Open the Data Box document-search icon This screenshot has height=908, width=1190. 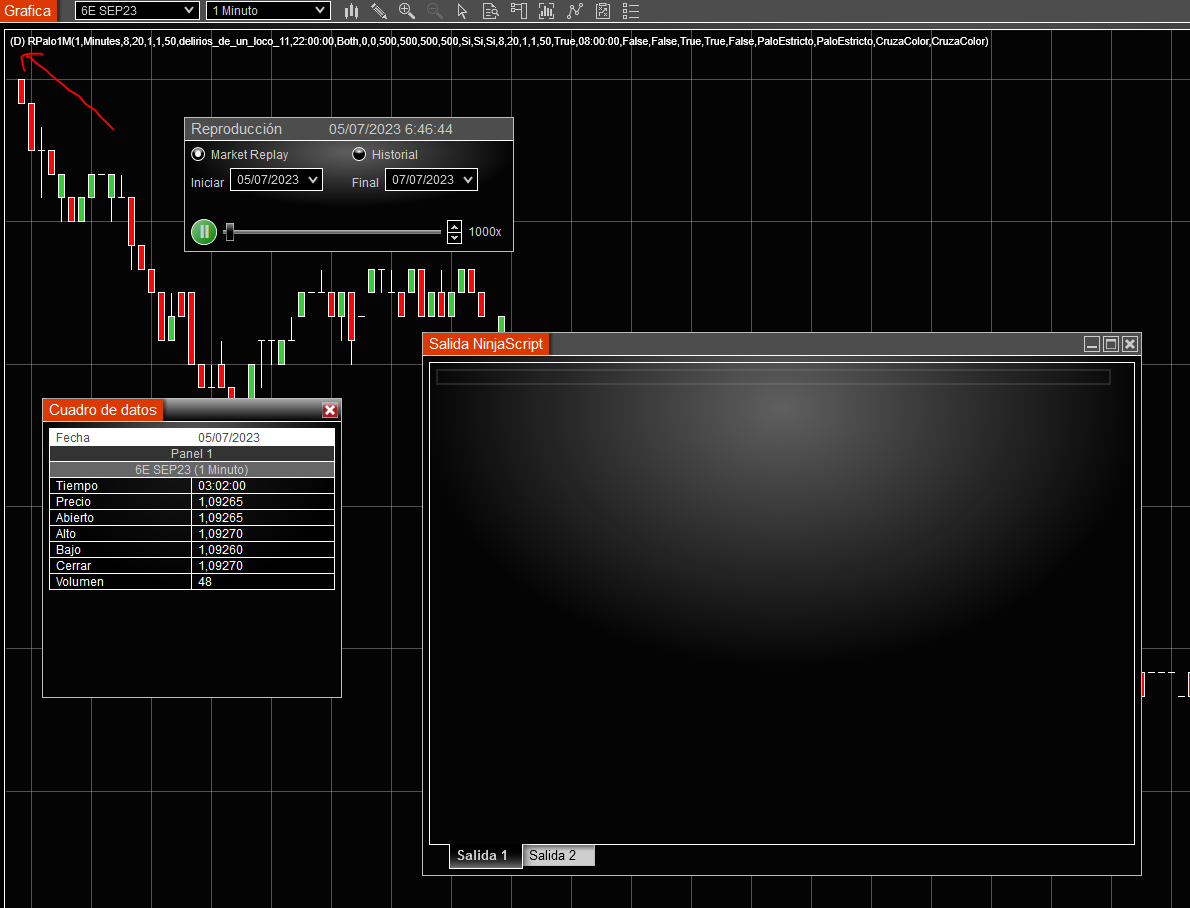pos(490,11)
